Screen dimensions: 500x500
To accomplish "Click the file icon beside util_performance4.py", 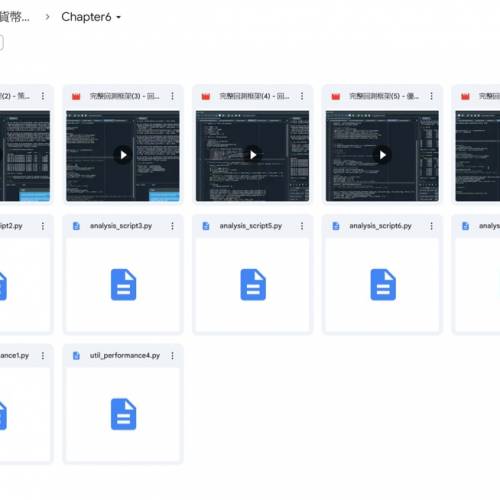I will [x=76, y=356].
